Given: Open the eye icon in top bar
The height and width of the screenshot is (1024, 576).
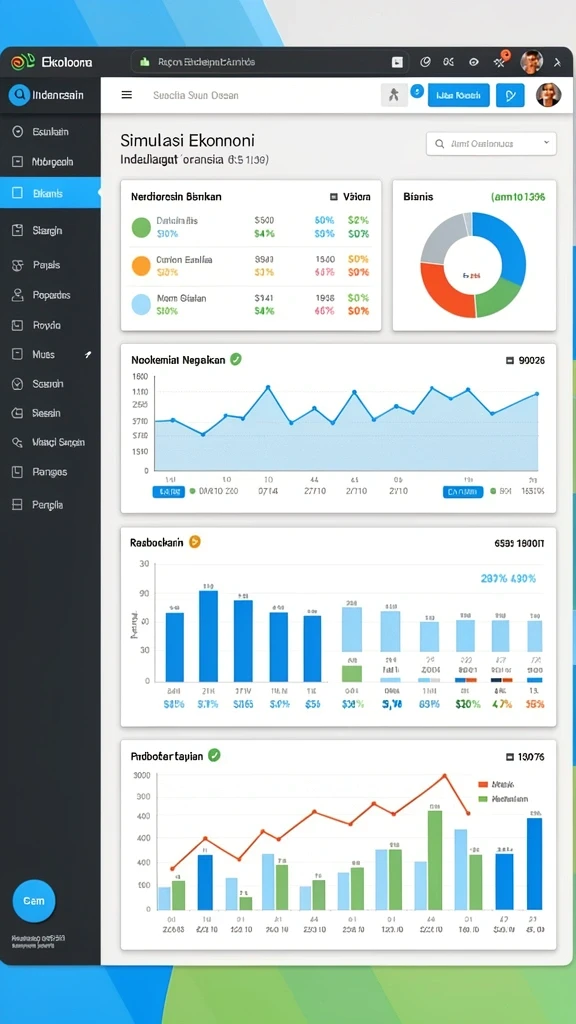Looking at the screenshot, I should point(474,62).
